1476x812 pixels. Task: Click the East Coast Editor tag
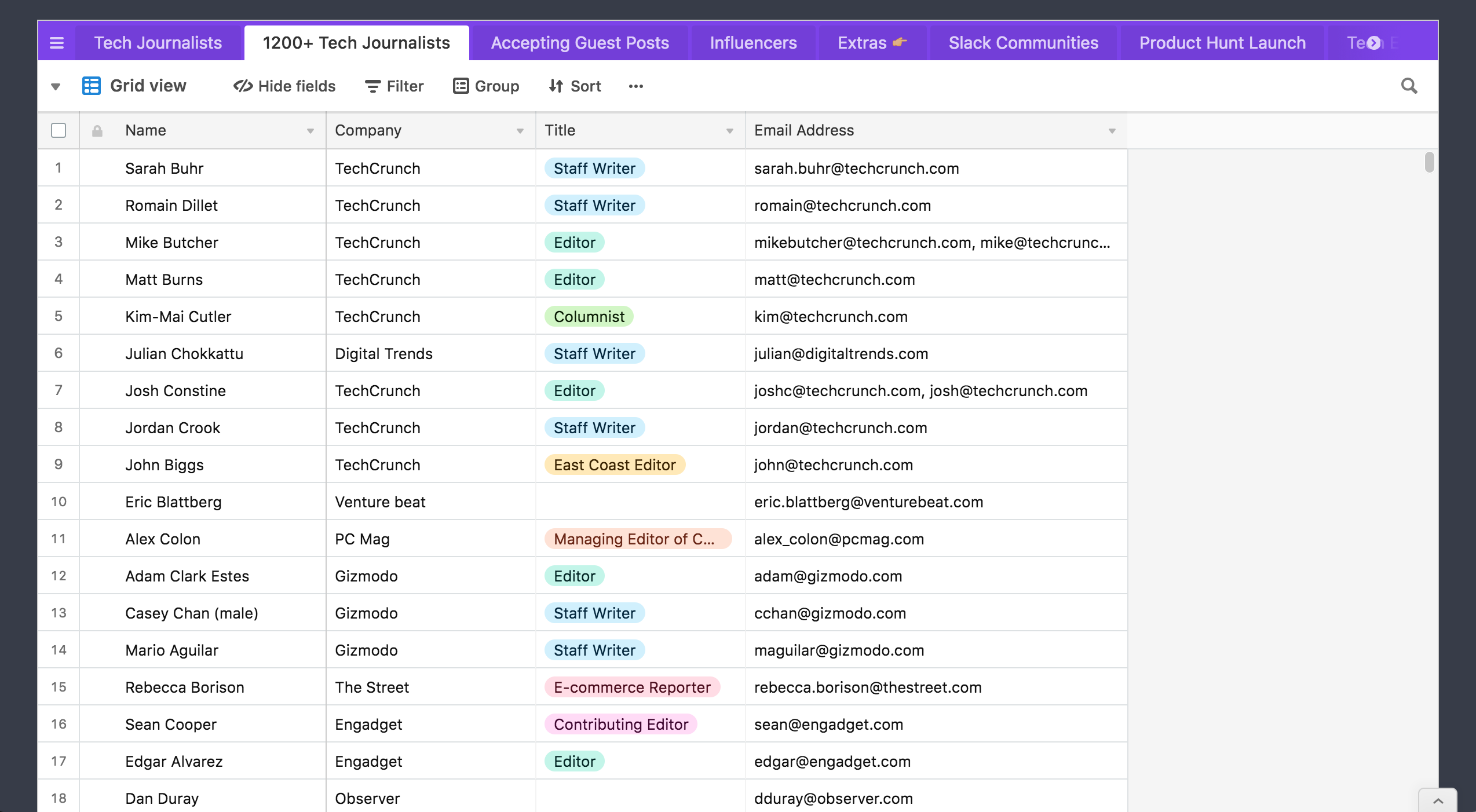point(615,465)
